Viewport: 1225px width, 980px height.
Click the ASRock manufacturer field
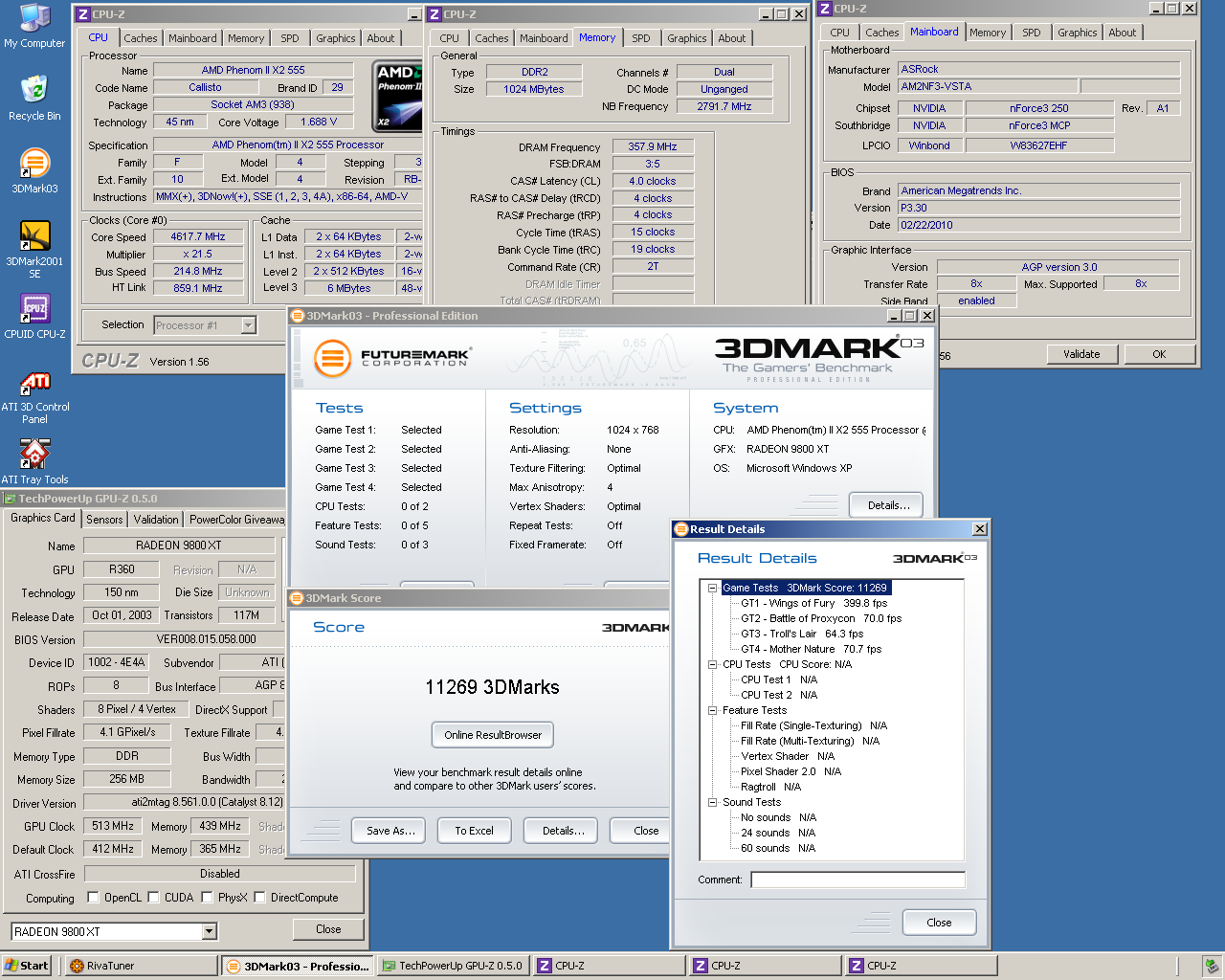point(1039,69)
